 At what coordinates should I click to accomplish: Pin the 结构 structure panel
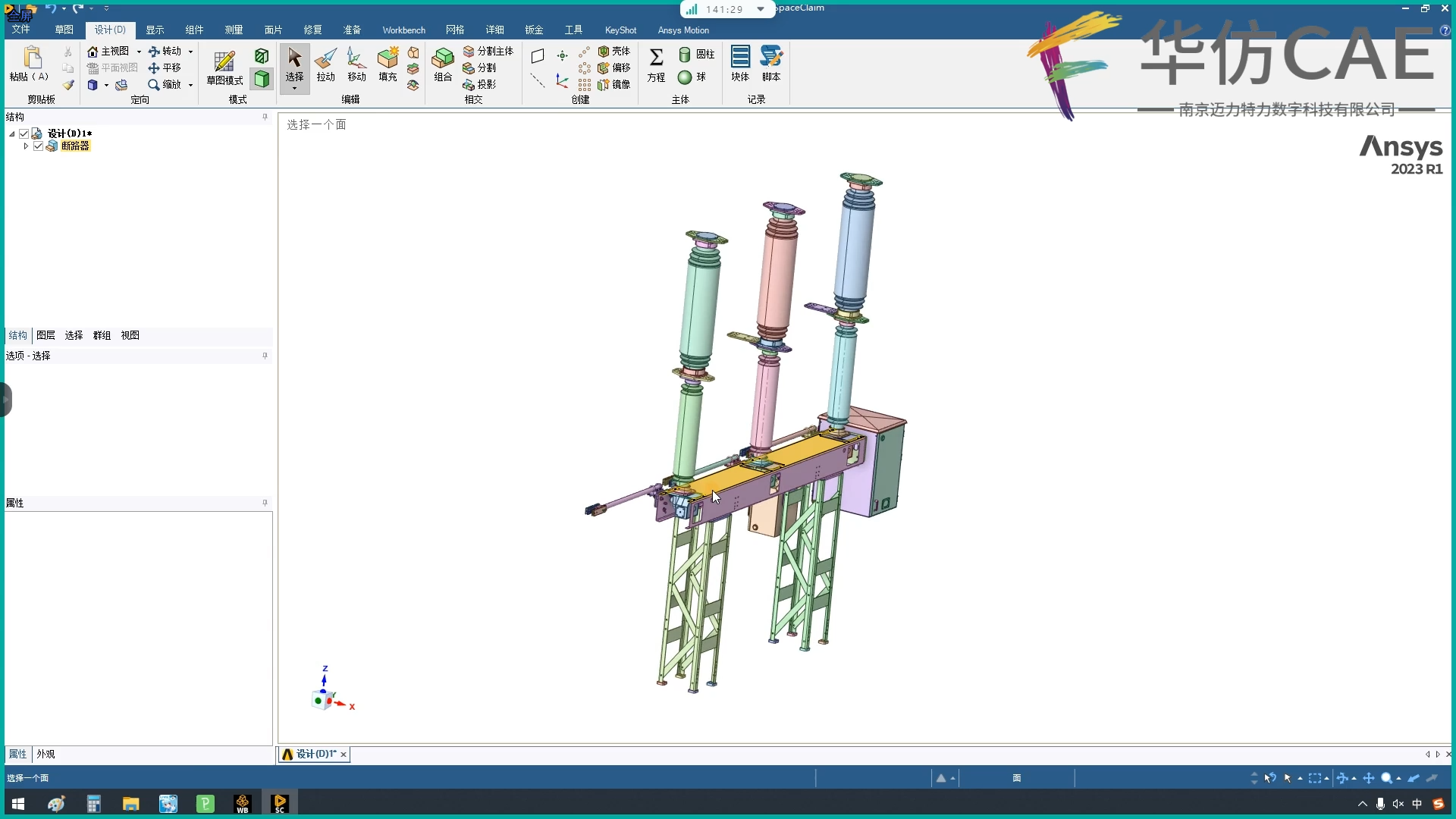click(265, 117)
